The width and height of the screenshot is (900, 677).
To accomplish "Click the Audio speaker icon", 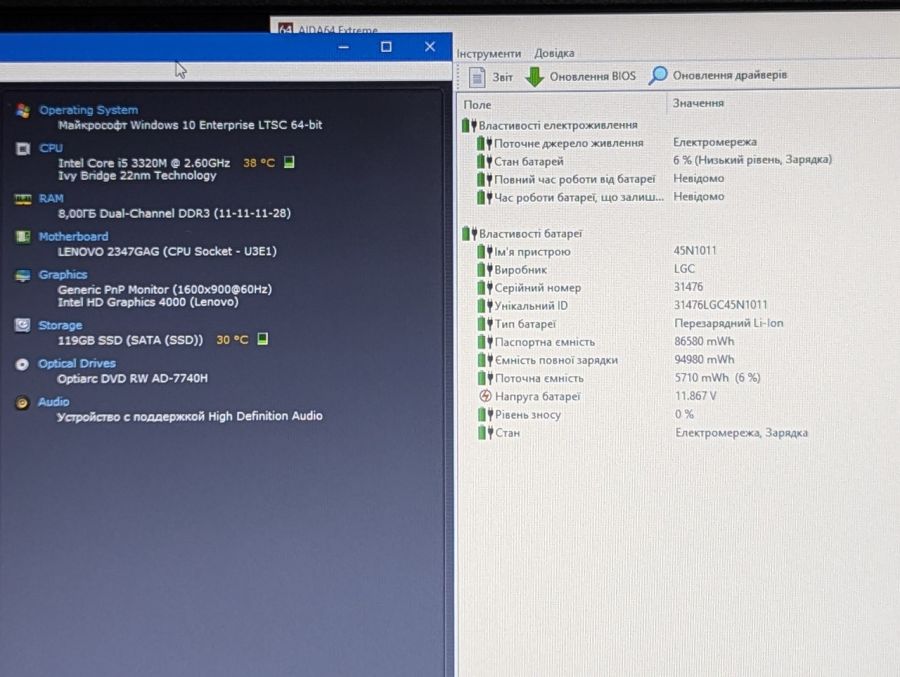I will pos(22,403).
